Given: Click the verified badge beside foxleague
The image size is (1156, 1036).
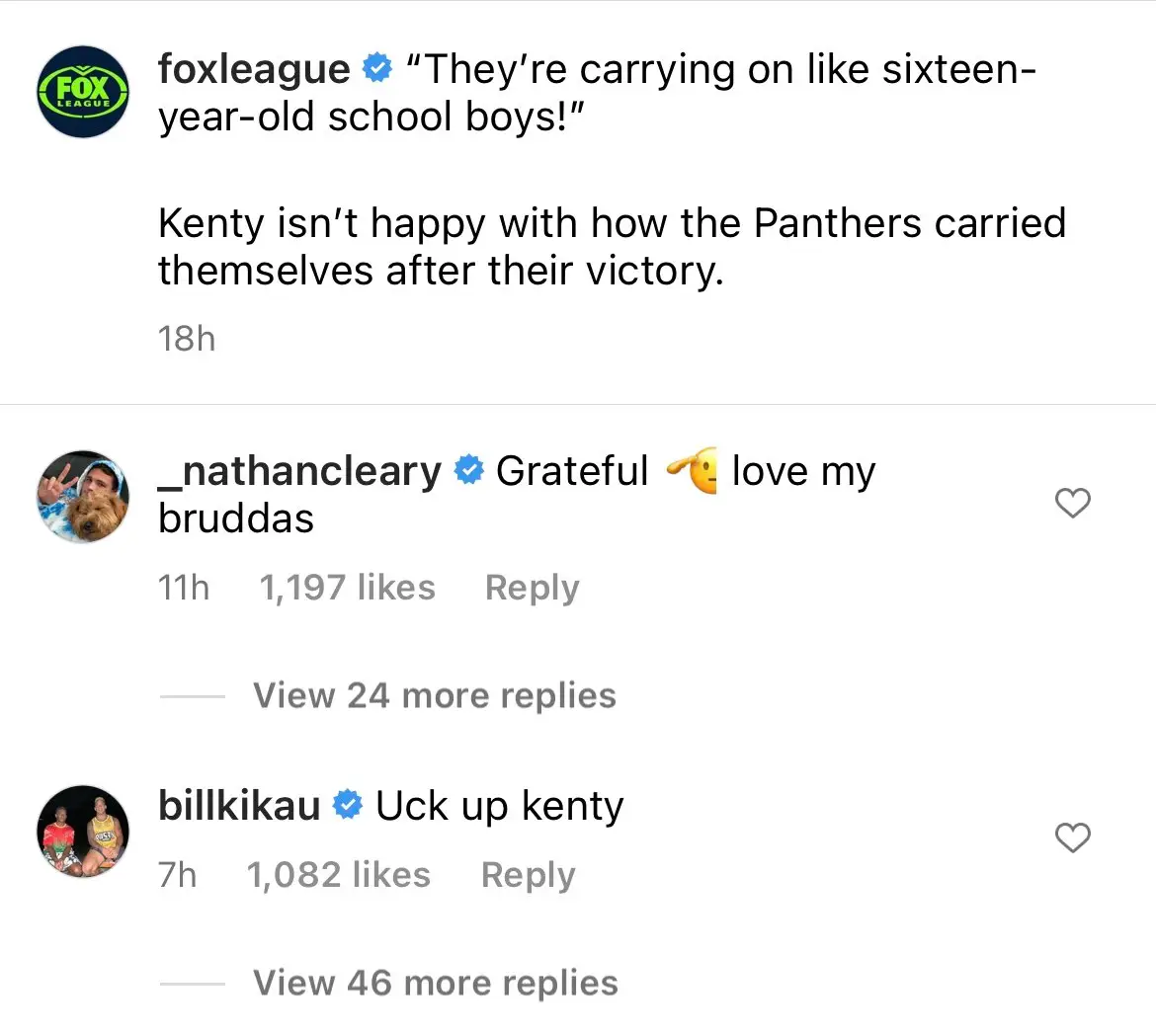Looking at the screenshot, I should (377, 69).
